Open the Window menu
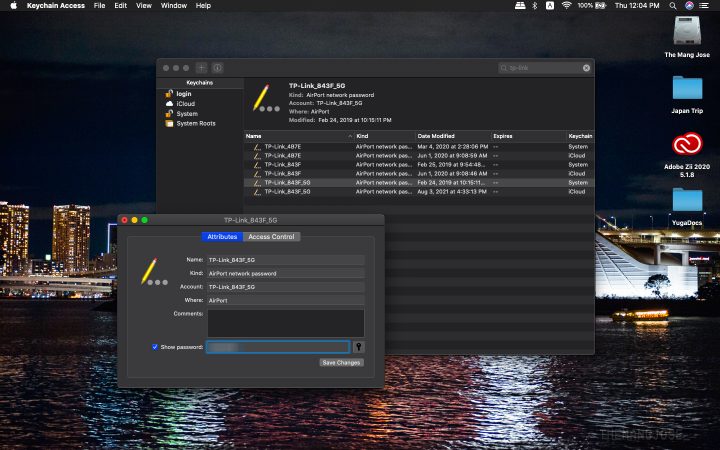720x450 pixels. [174, 6]
